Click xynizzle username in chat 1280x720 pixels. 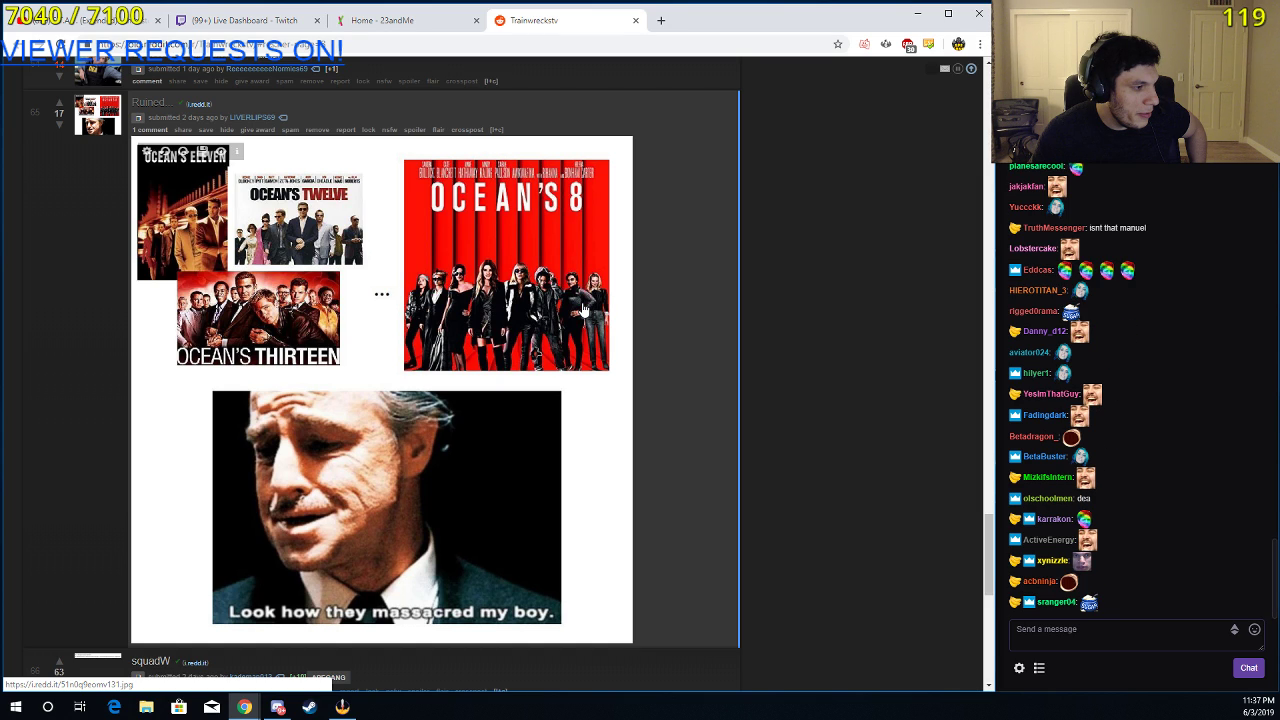pyautogui.click(x=1052, y=560)
